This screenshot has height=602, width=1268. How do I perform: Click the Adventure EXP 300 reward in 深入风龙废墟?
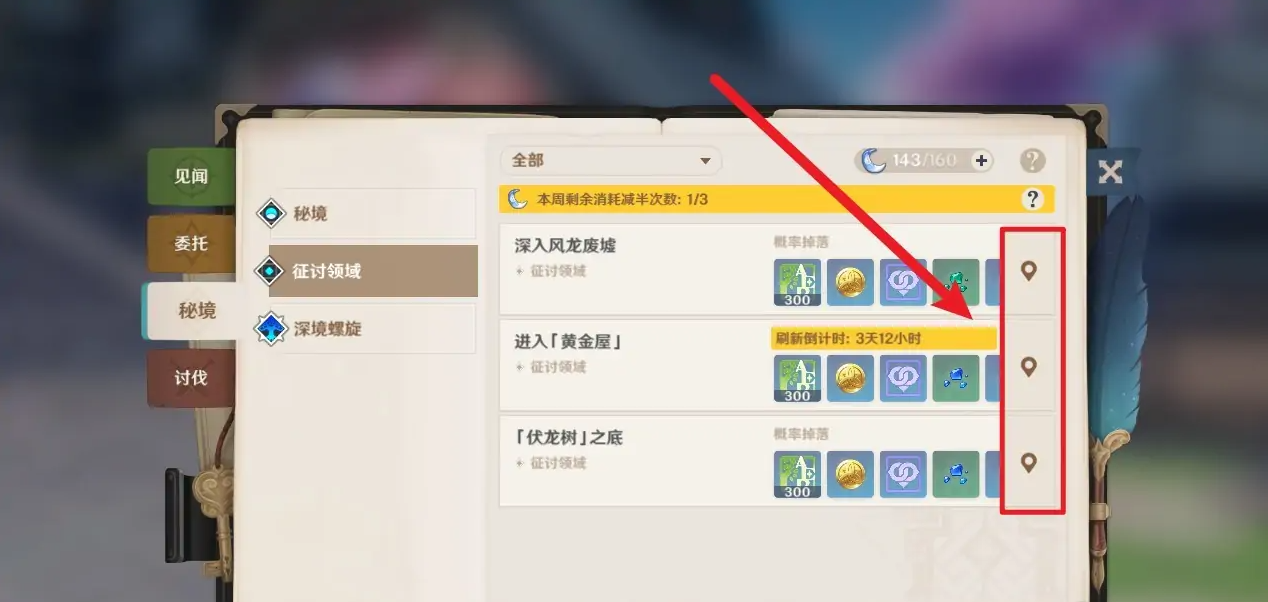click(797, 283)
